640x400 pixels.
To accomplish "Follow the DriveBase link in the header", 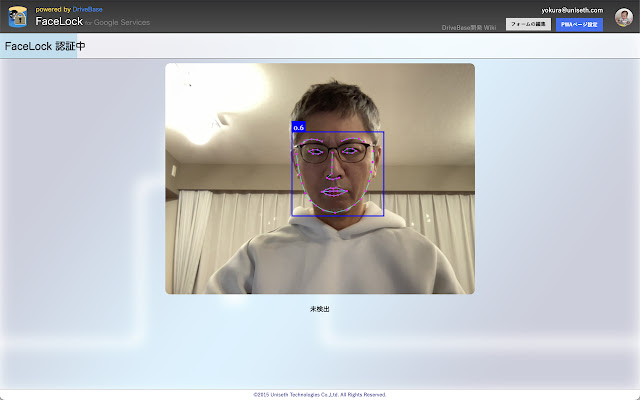I will point(87,9).
